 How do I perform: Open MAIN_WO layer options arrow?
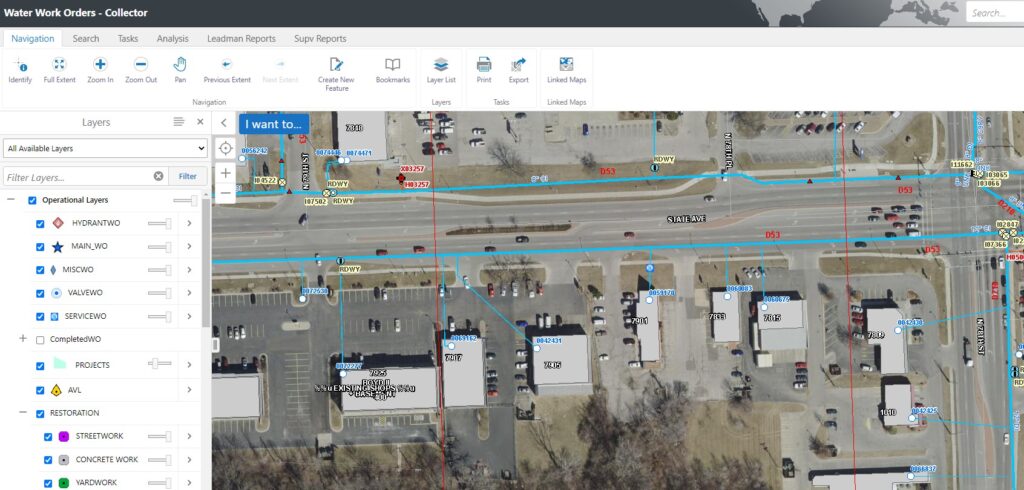(x=189, y=246)
